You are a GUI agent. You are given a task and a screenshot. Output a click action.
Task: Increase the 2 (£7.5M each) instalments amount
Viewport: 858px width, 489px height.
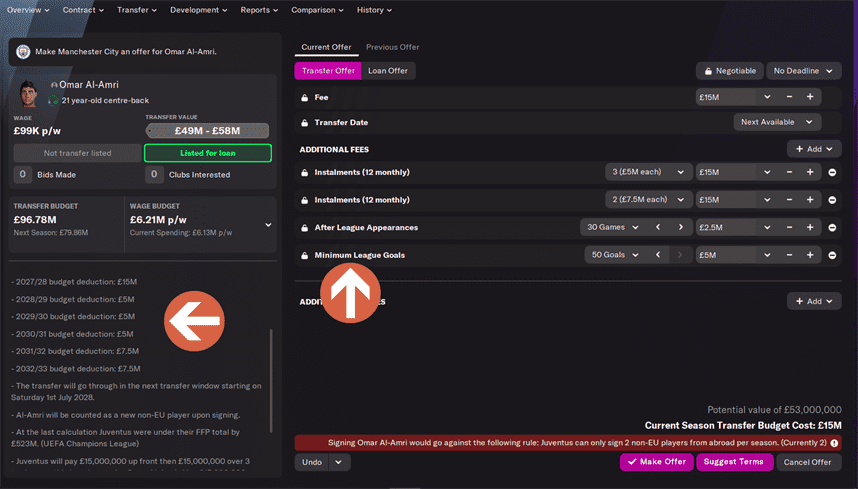810,200
